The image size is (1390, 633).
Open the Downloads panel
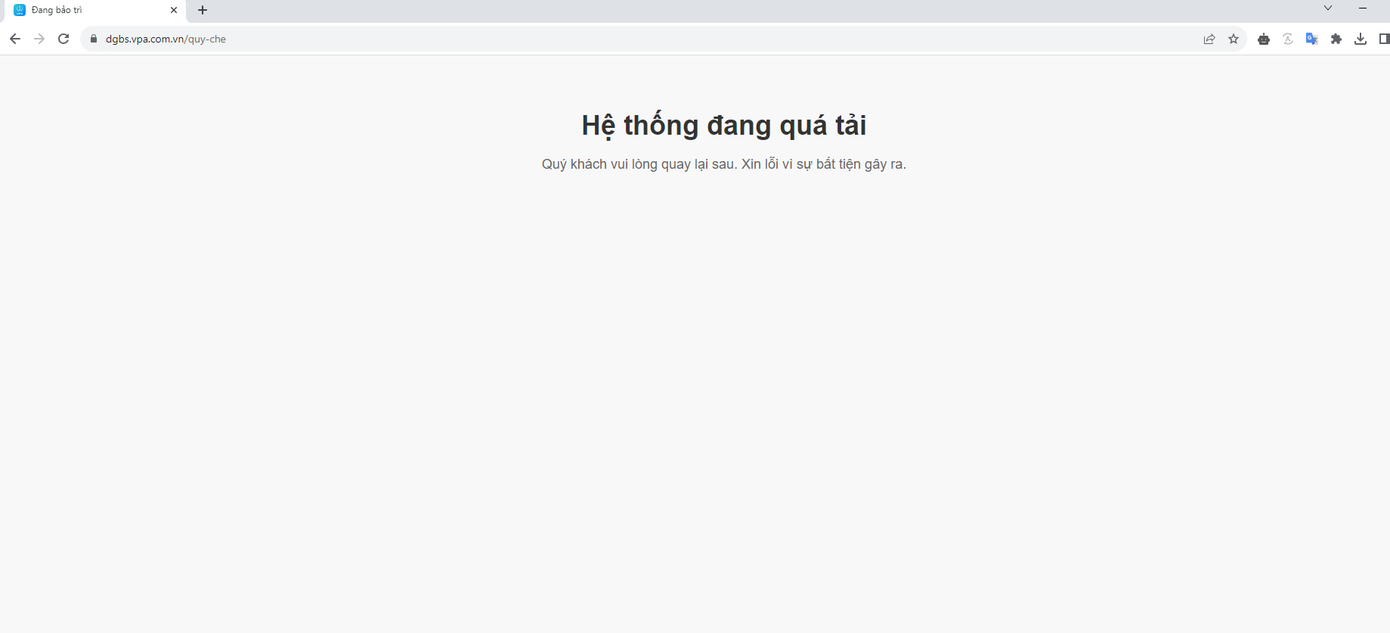click(x=1360, y=38)
